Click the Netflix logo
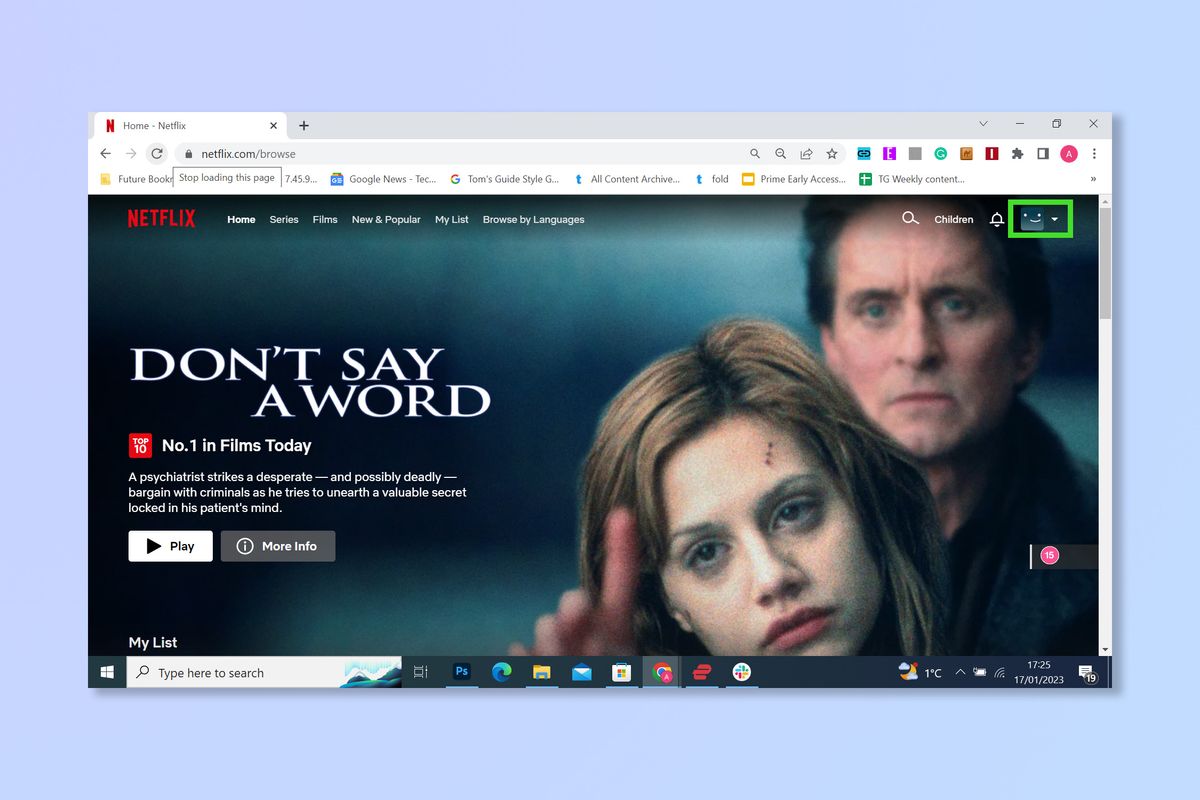1200x800 pixels. tap(161, 217)
